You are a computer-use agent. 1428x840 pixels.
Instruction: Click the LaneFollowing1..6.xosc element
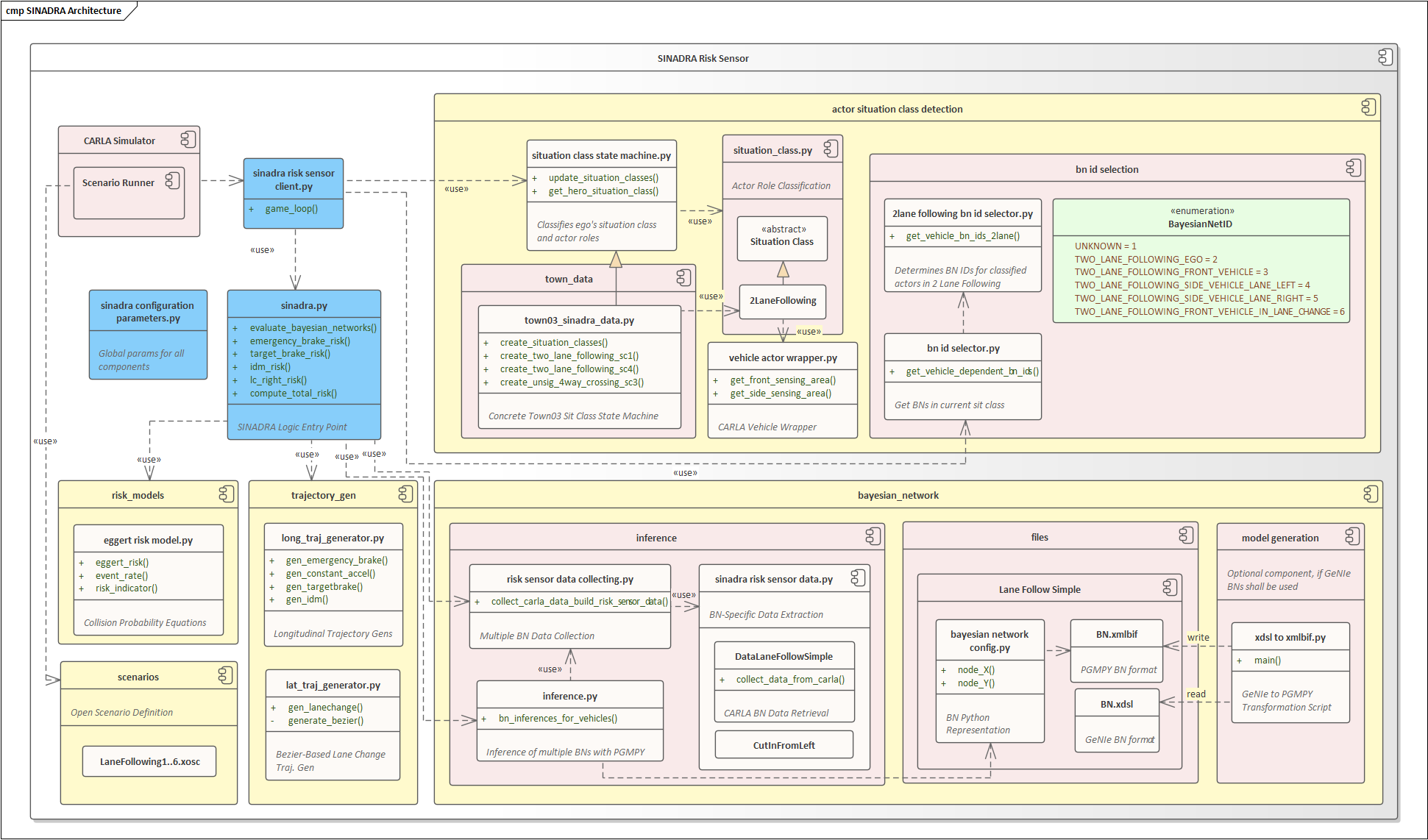pos(149,761)
